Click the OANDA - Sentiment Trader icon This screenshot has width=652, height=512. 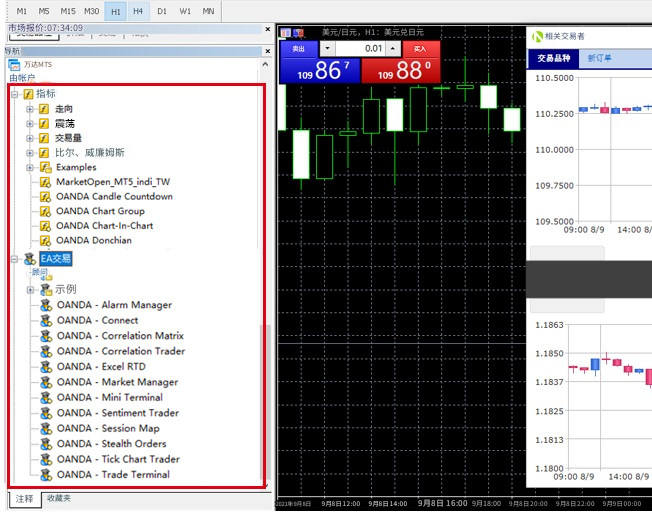coord(46,413)
